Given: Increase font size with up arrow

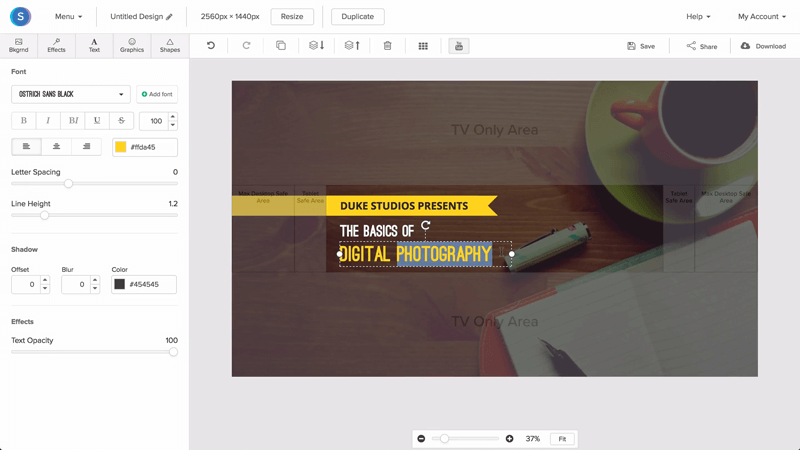Looking at the screenshot, I should pos(173,117).
